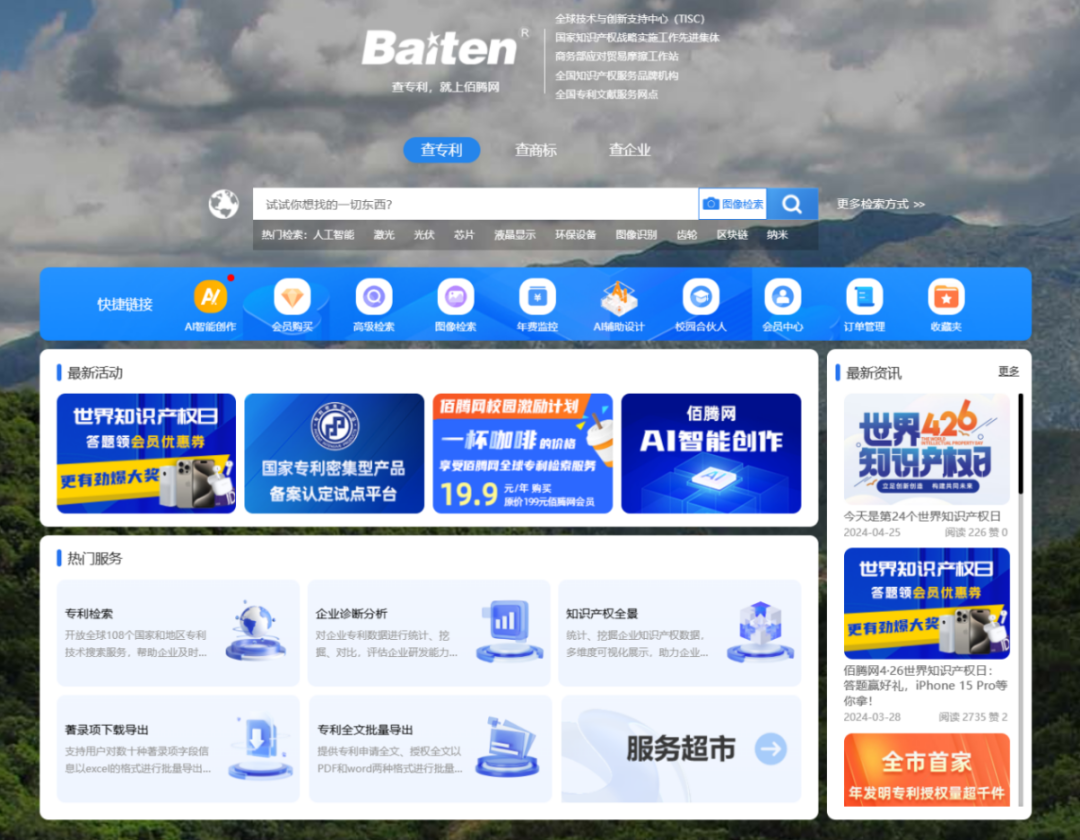Click 更多 in 最新资讯 panel
Screen dimensions: 1080x840
pos(1008,372)
